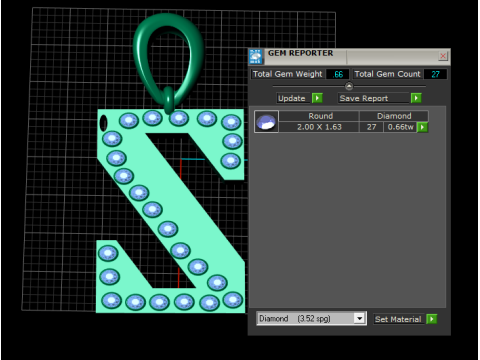Click the Gem Reporter title bar icon
The image size is (480, 360).
pyautogui.click(x=256, y=57)
